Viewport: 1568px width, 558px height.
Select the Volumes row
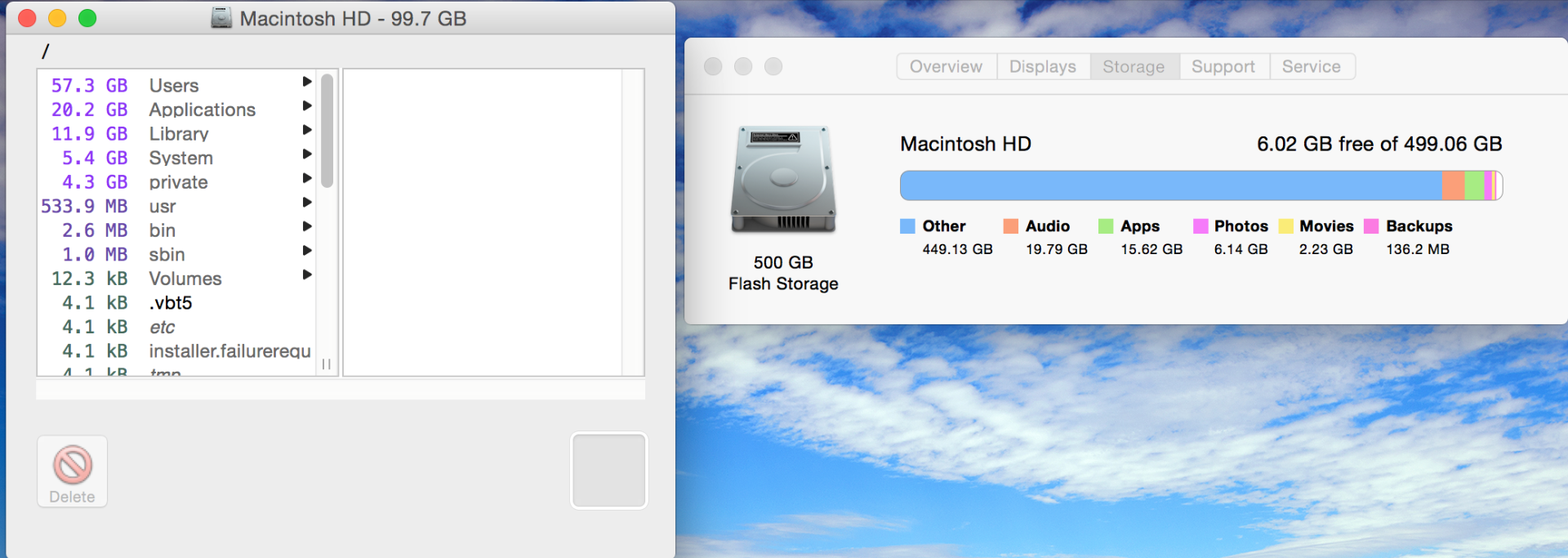coord(176,279)
